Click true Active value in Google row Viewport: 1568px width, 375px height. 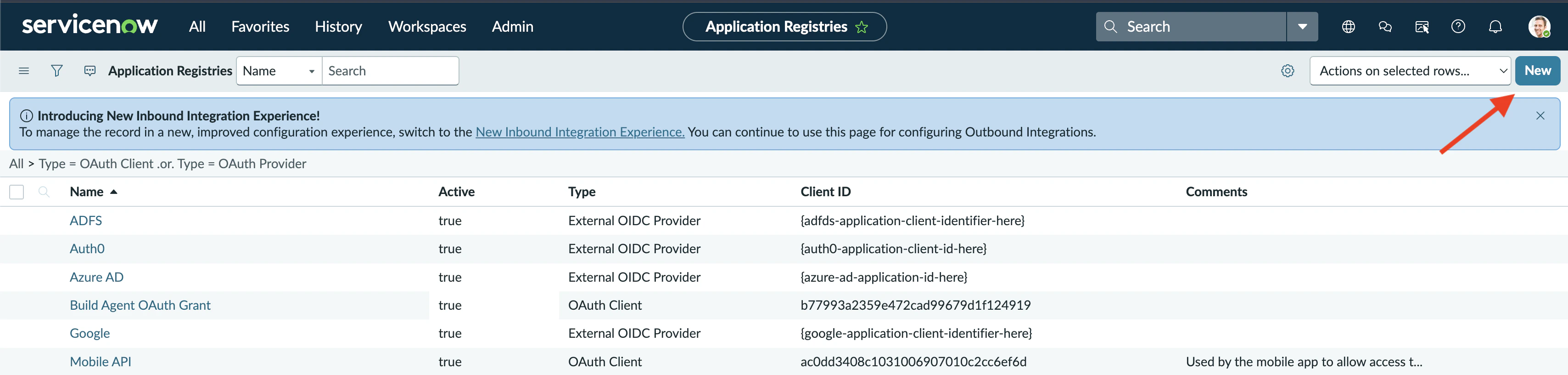pos(450,333)
